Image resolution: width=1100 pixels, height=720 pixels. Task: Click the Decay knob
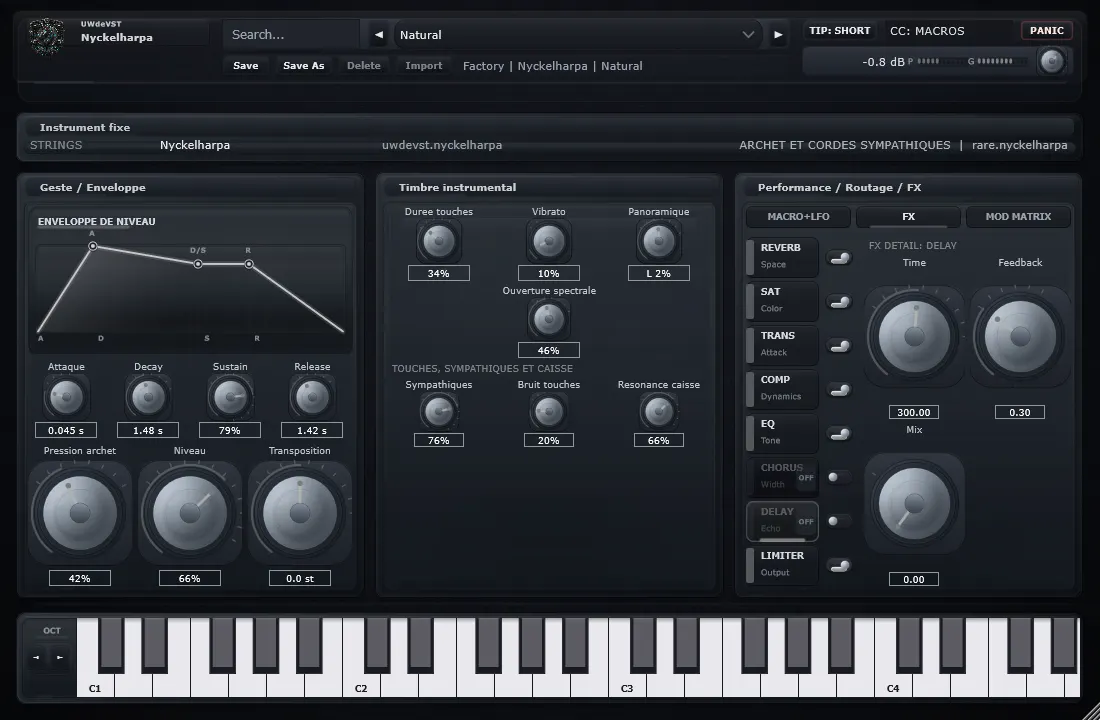click(x=148, y=397)
